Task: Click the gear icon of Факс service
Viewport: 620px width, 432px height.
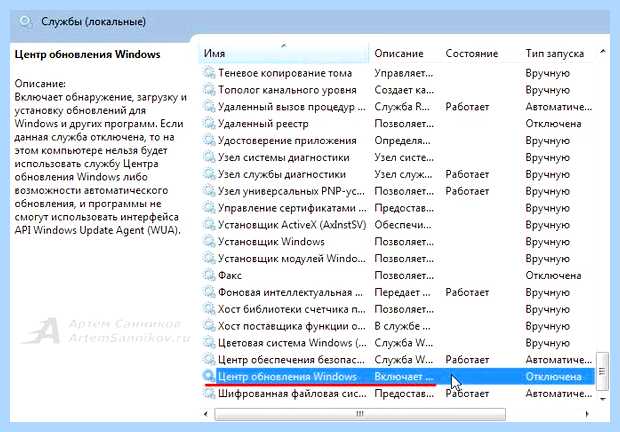Action: [x=208, y=275]
